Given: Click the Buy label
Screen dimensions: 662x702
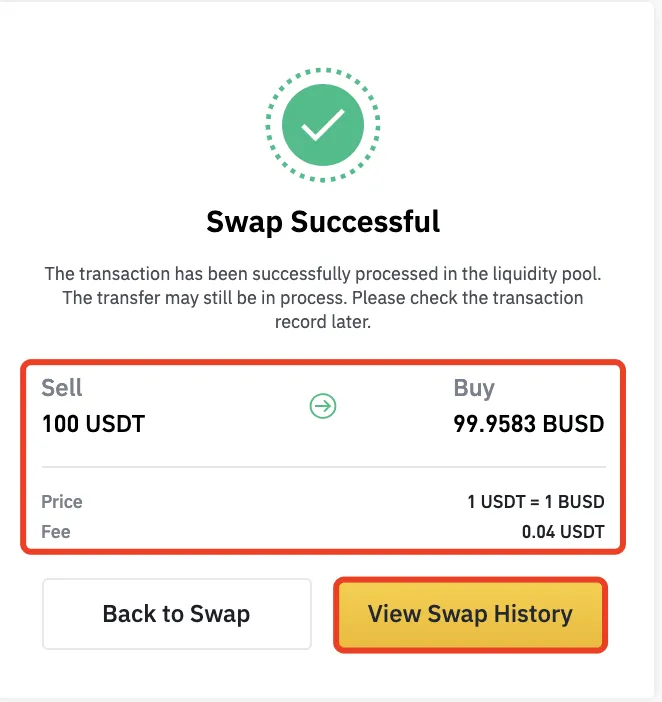Looking at the screenshot, I should pyautogui.click(x=474, y=389).
